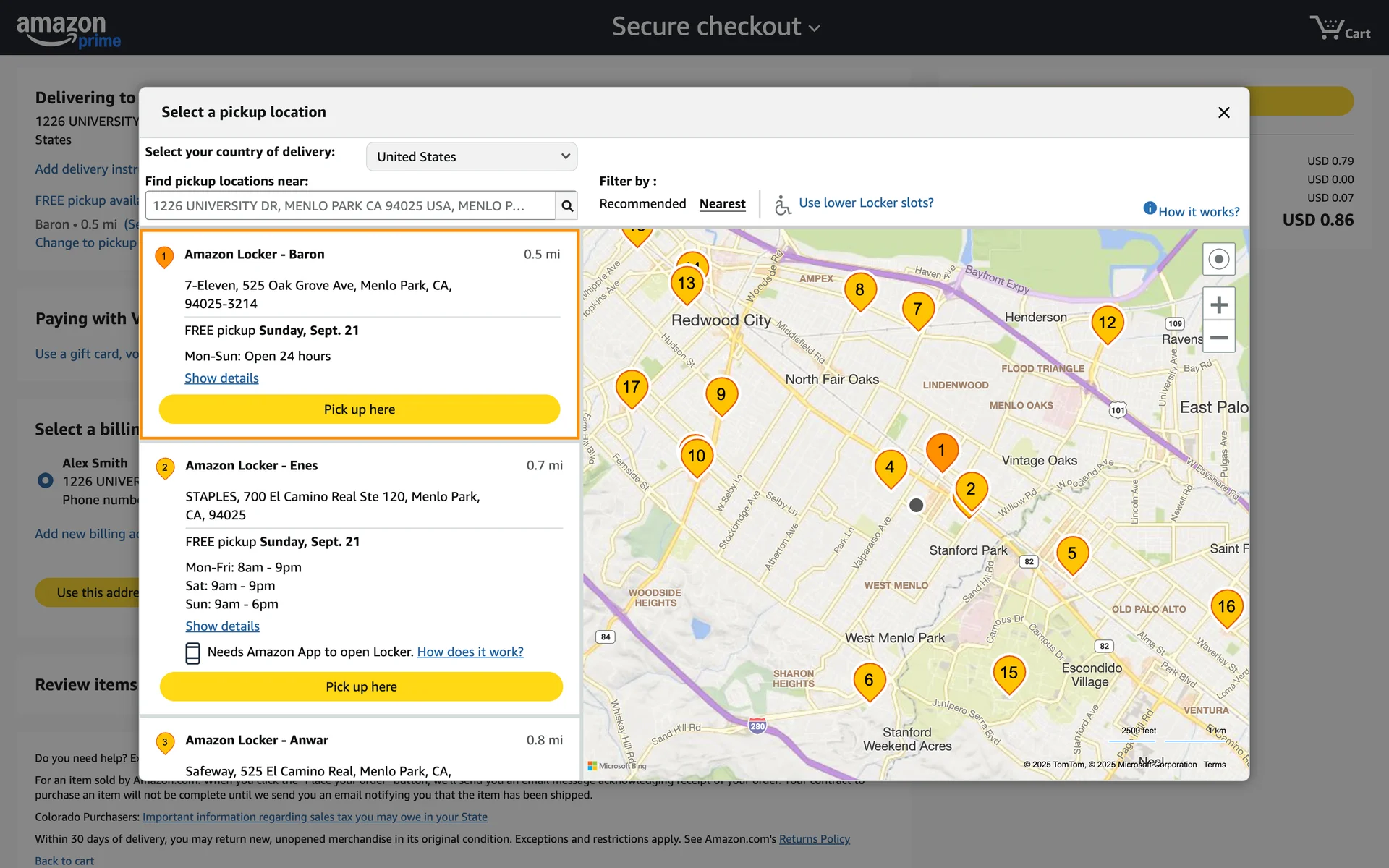Select map pin number 5
This screenshot has width=1389, height=868.
pos(1071,553)
